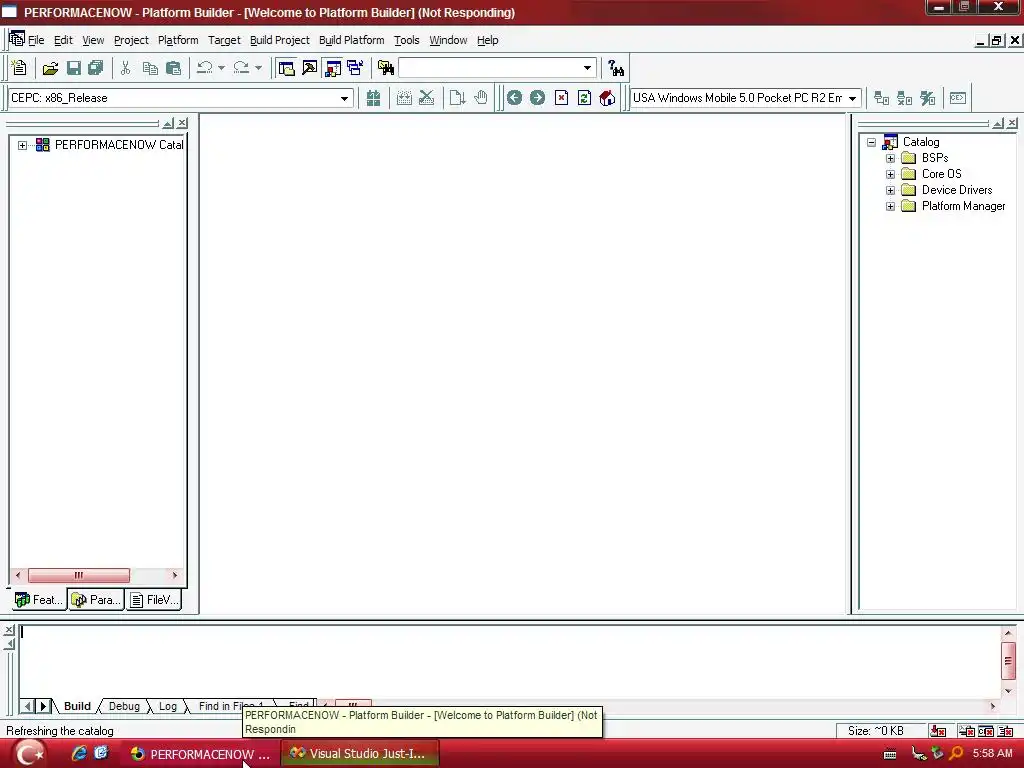Screen dimensions: 1024x768
Task: Expand the Device Drivers folder node
Action: (890, 190)
